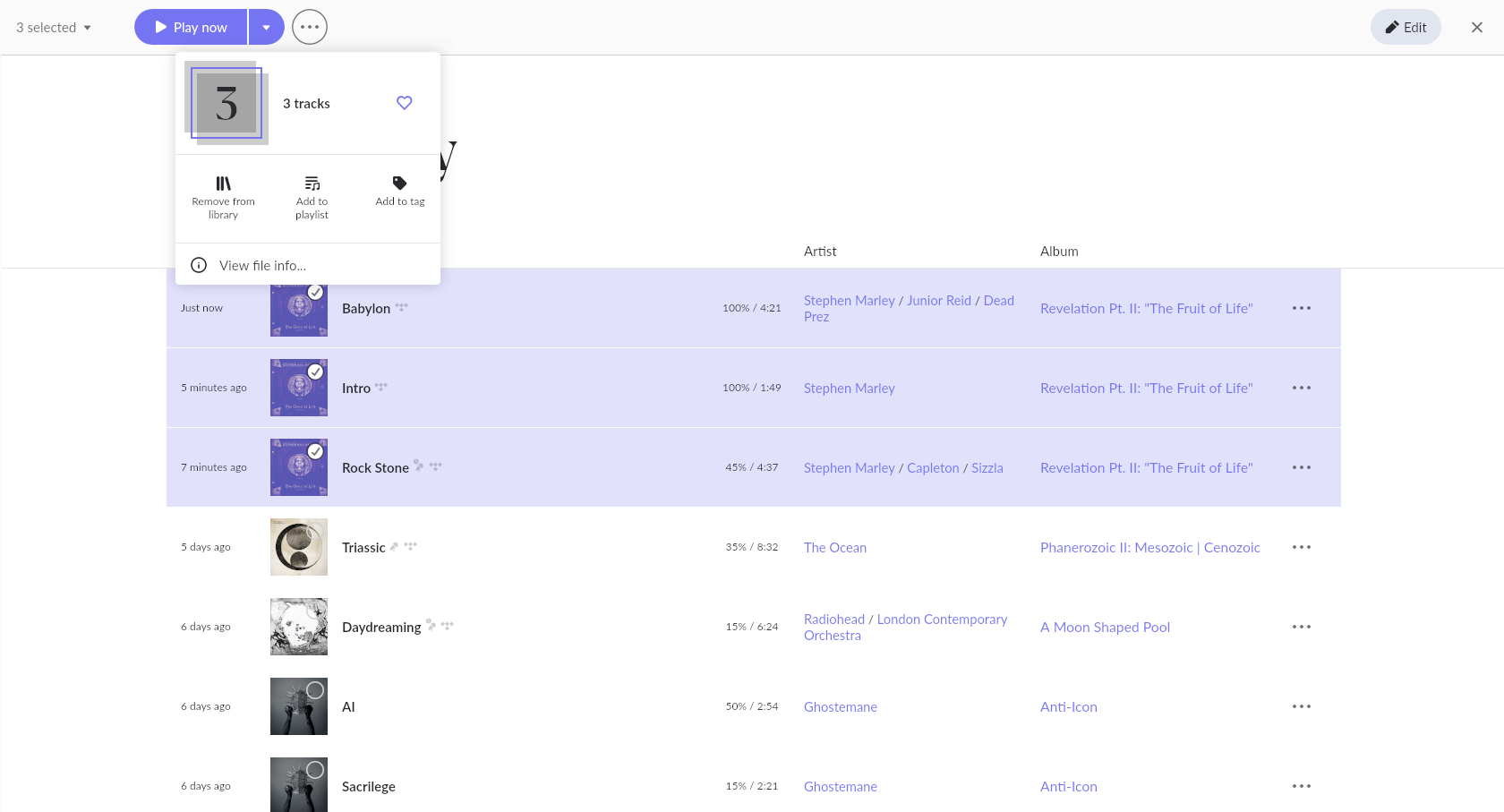Screen dimensions: 1504x812
Task: Click the info icon beside View file info
Action: click(199, 265)
